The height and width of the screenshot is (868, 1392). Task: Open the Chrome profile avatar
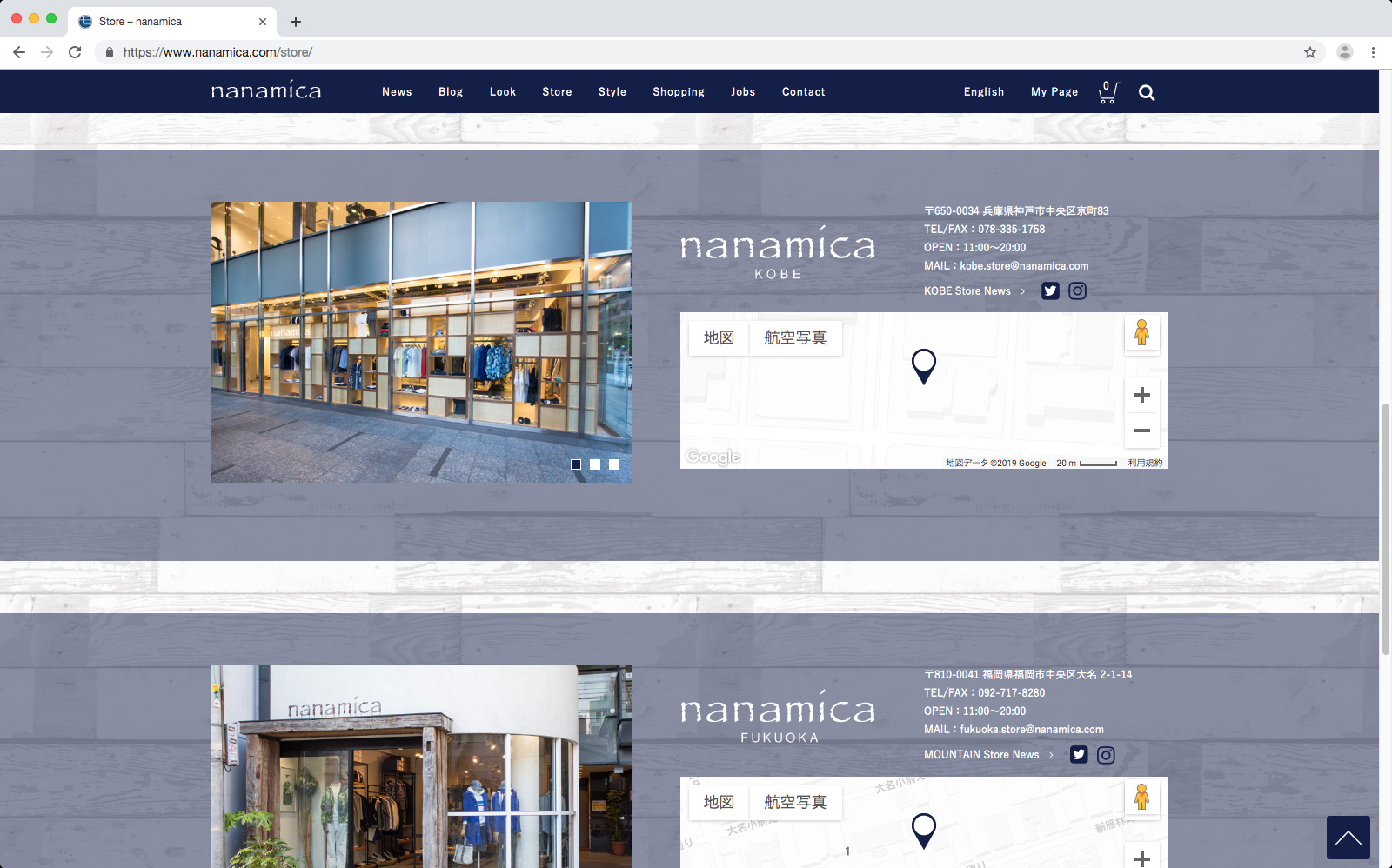1345,52
